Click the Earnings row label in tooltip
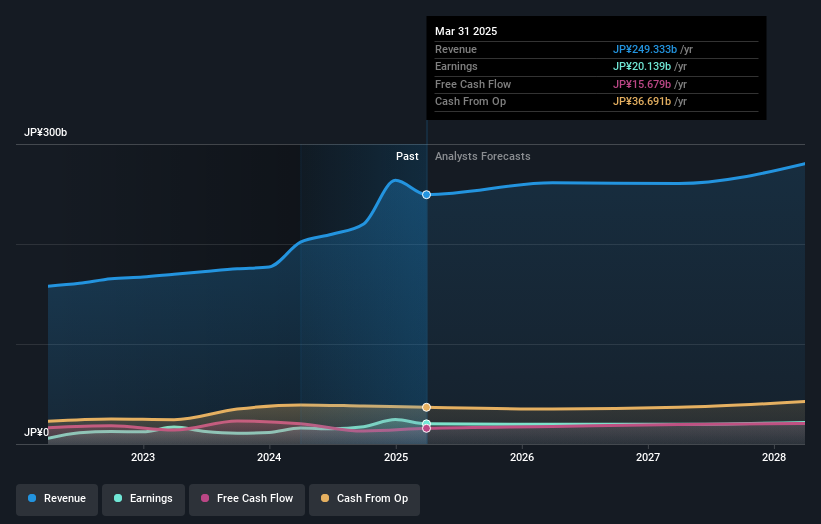This screenshot has height=524, width=821. (456, 66)
